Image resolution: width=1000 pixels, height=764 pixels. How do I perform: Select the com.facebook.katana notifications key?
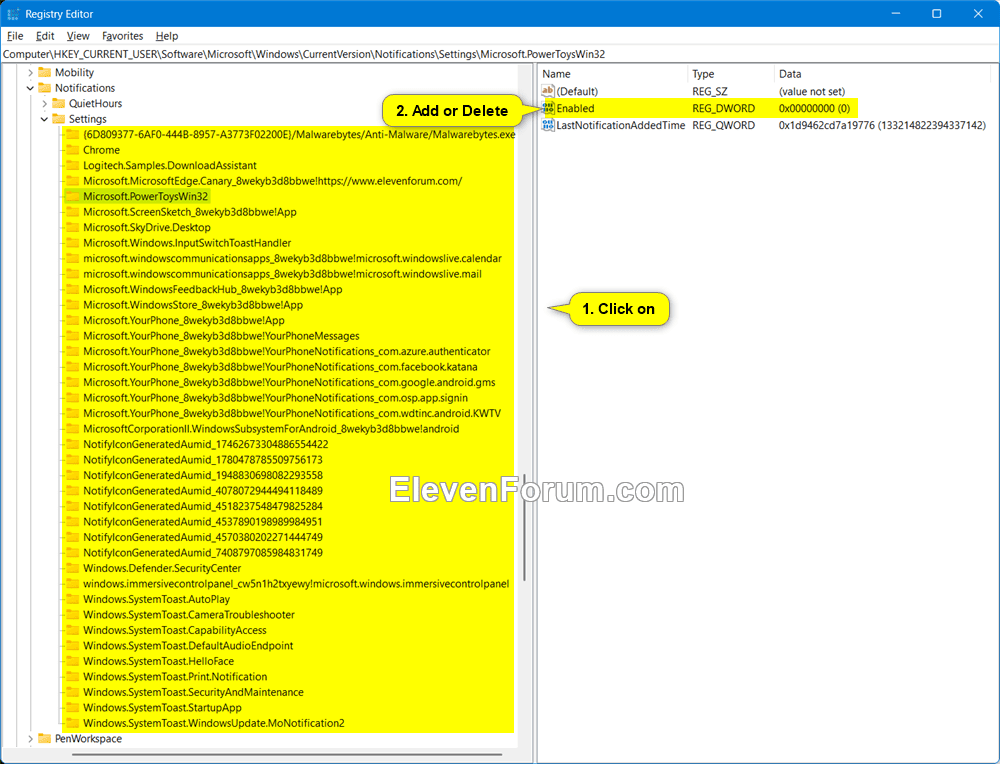coord(280,367)
